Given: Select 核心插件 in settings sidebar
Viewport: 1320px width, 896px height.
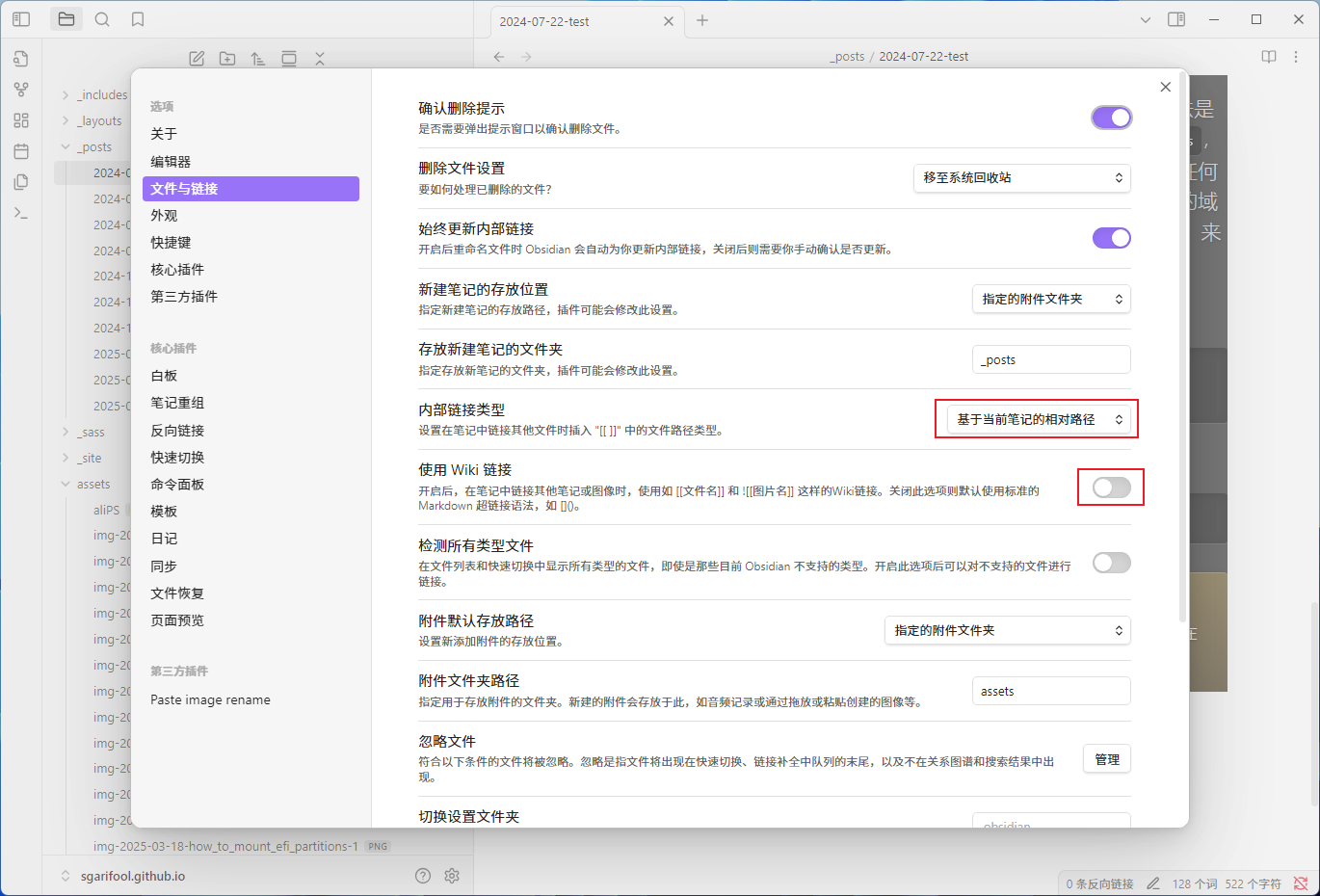Looking at the screenshot, I should pos(177,270).
